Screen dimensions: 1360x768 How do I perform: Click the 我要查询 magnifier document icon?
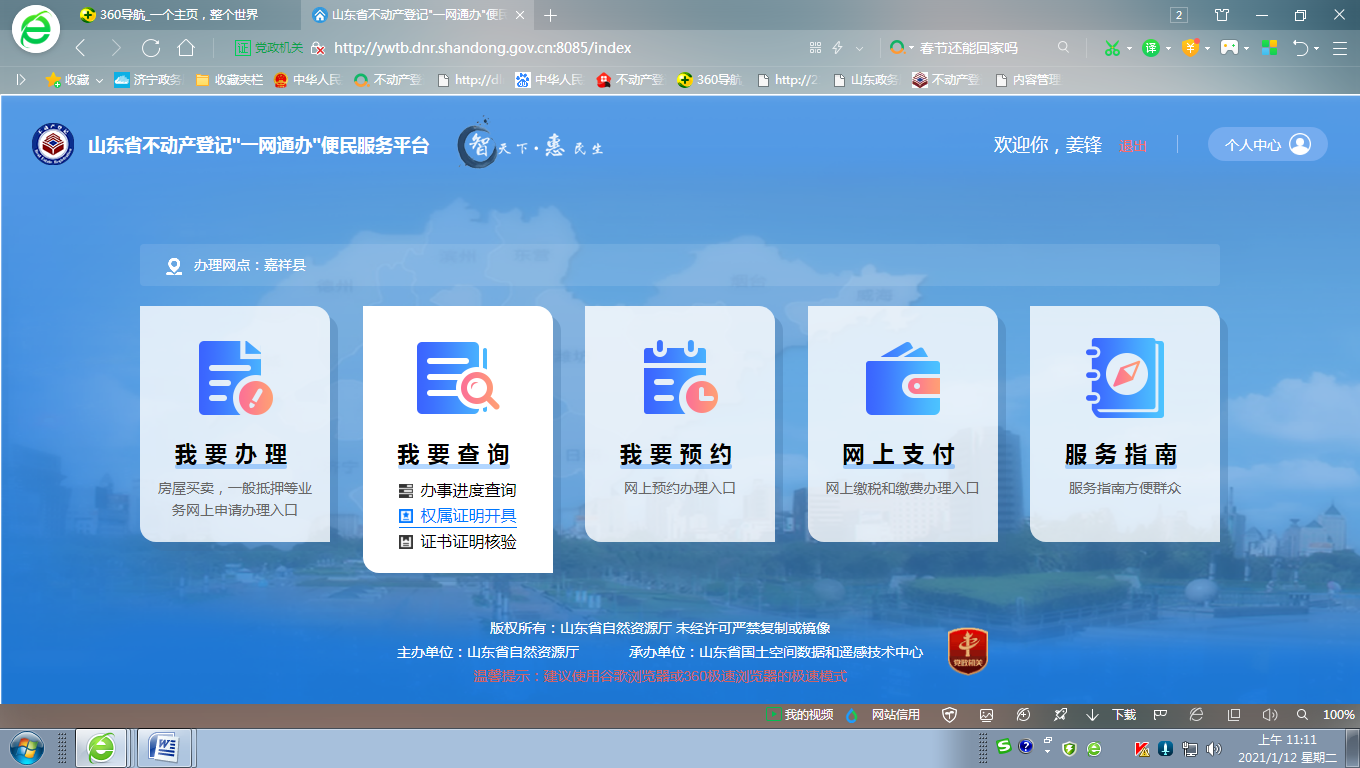click(457, 377)
